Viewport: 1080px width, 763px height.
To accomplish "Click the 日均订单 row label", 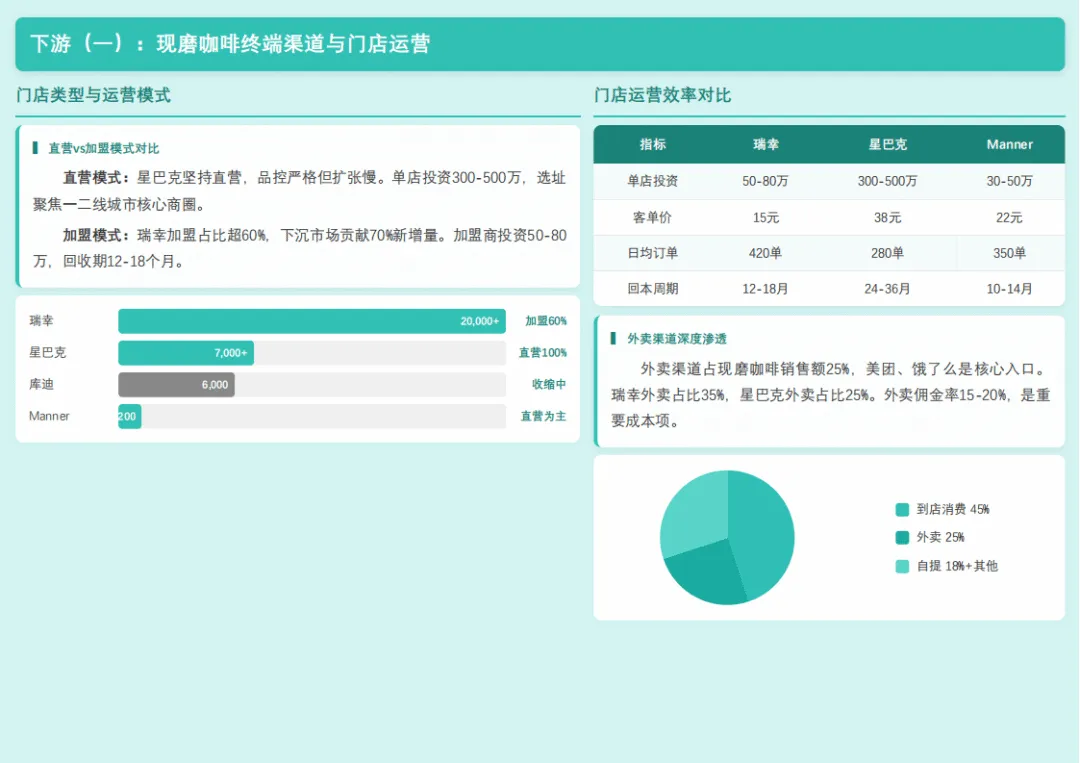I will click(652, 253).
